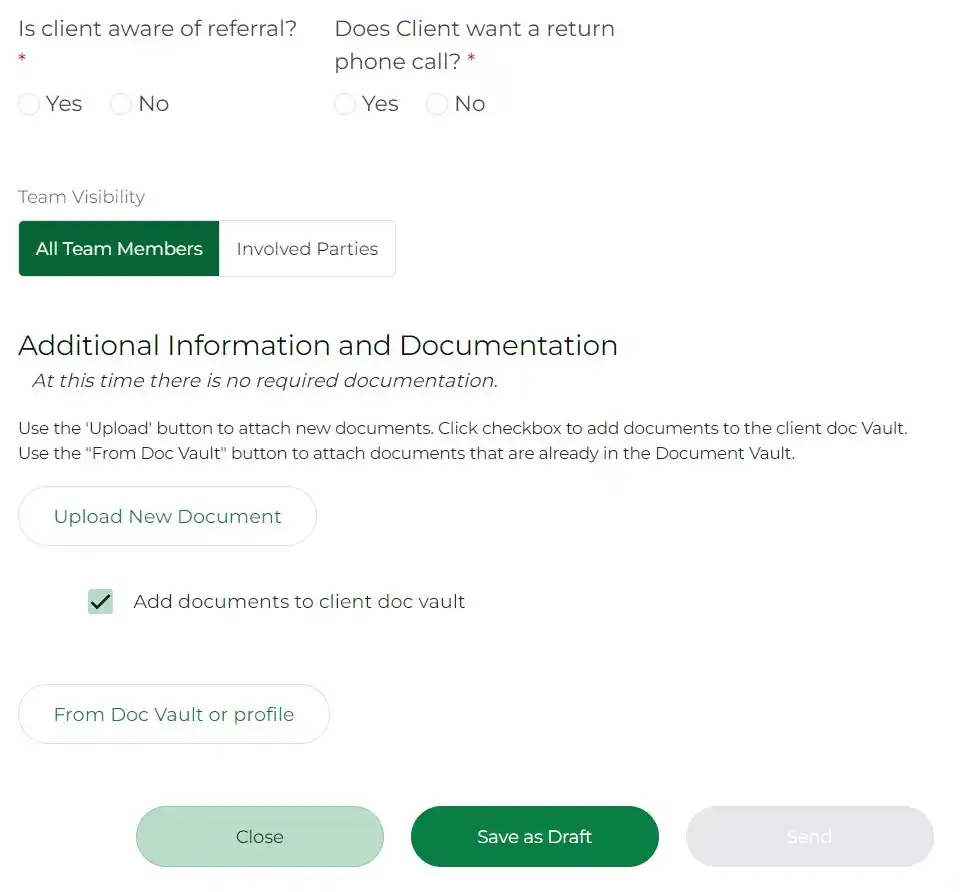Viewport: 973px width, 892px height.
Task: Choose Yes for return phone call
Action: 345,105
